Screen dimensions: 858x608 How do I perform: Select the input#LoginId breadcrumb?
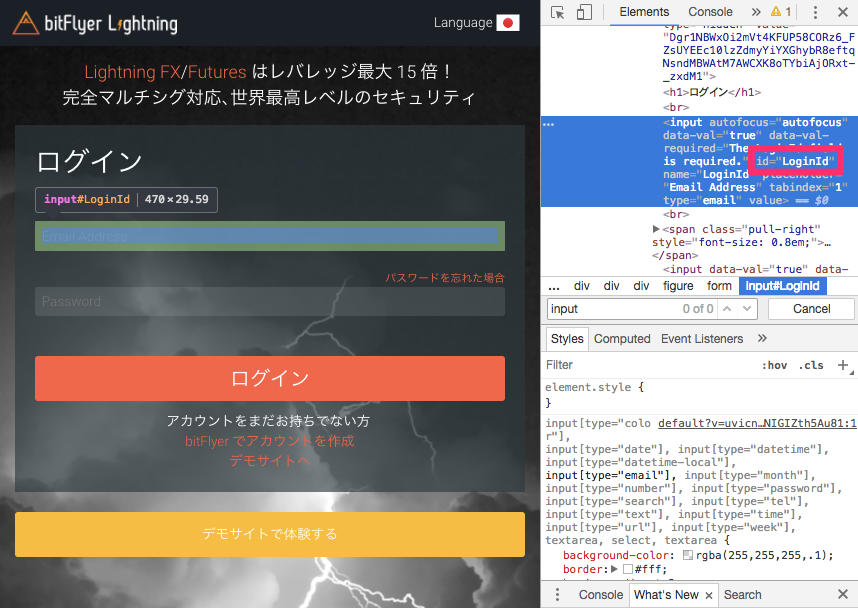tap(782, 286)
